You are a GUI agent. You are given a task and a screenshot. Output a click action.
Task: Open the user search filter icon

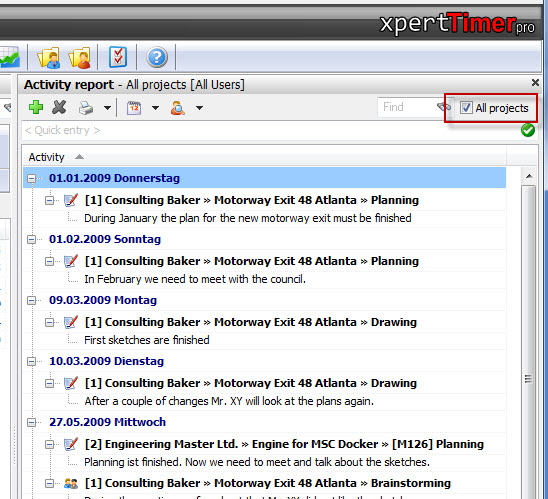coord(178,108)
